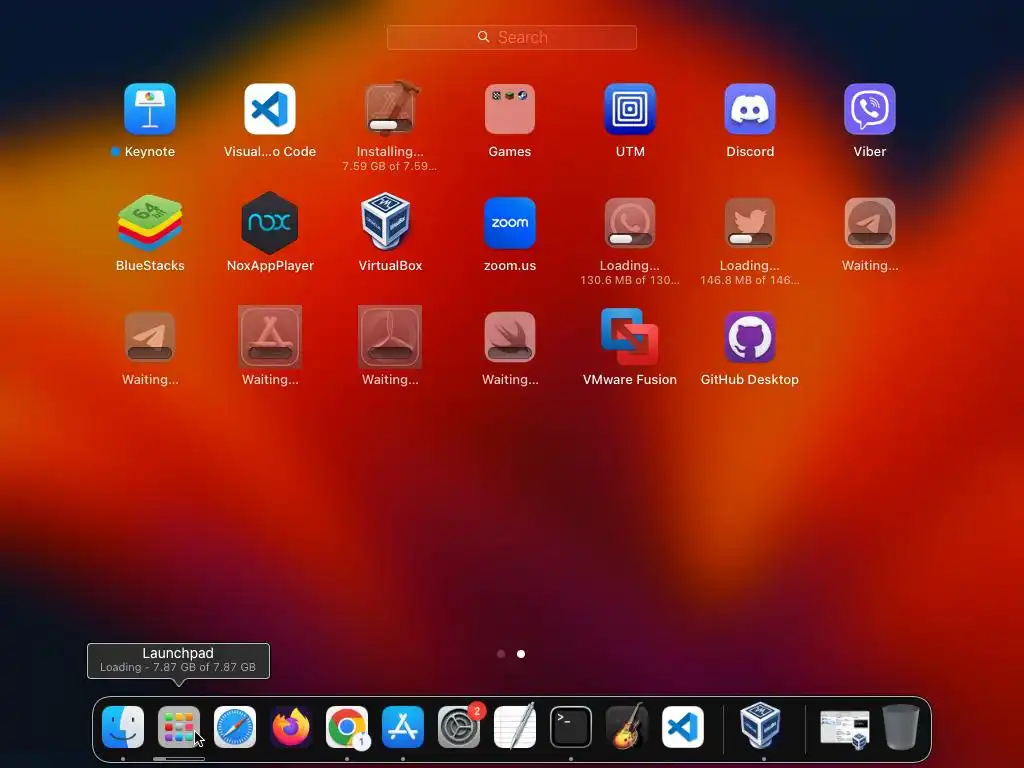Open Terminal from the Dock
1024x768 pixels.
point(571,727)
